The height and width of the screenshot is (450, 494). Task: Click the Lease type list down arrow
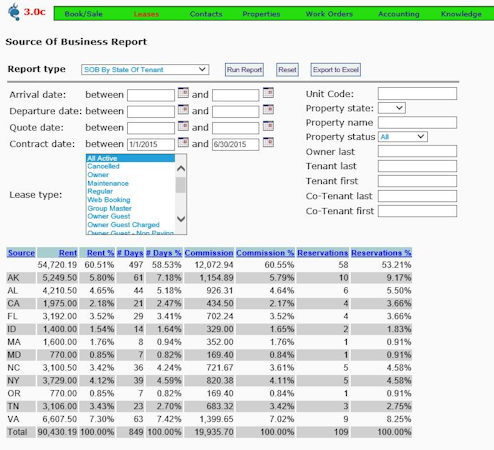tap(181, 219)
